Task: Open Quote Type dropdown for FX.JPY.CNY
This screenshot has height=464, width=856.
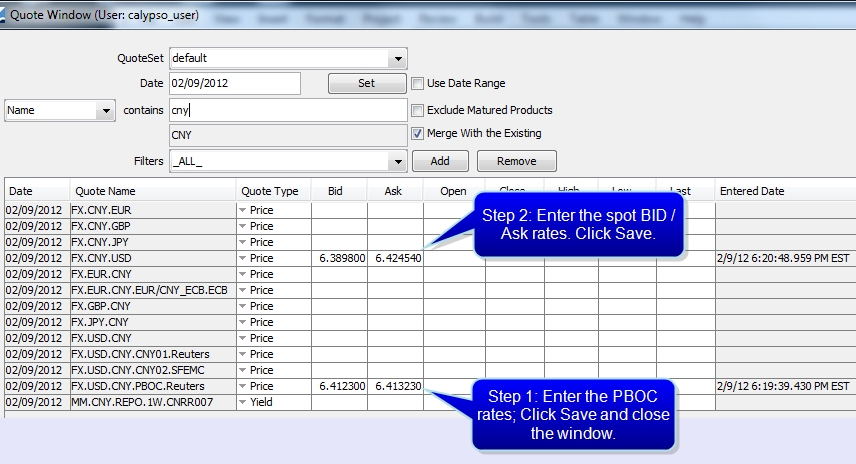Action: point(242,322)
